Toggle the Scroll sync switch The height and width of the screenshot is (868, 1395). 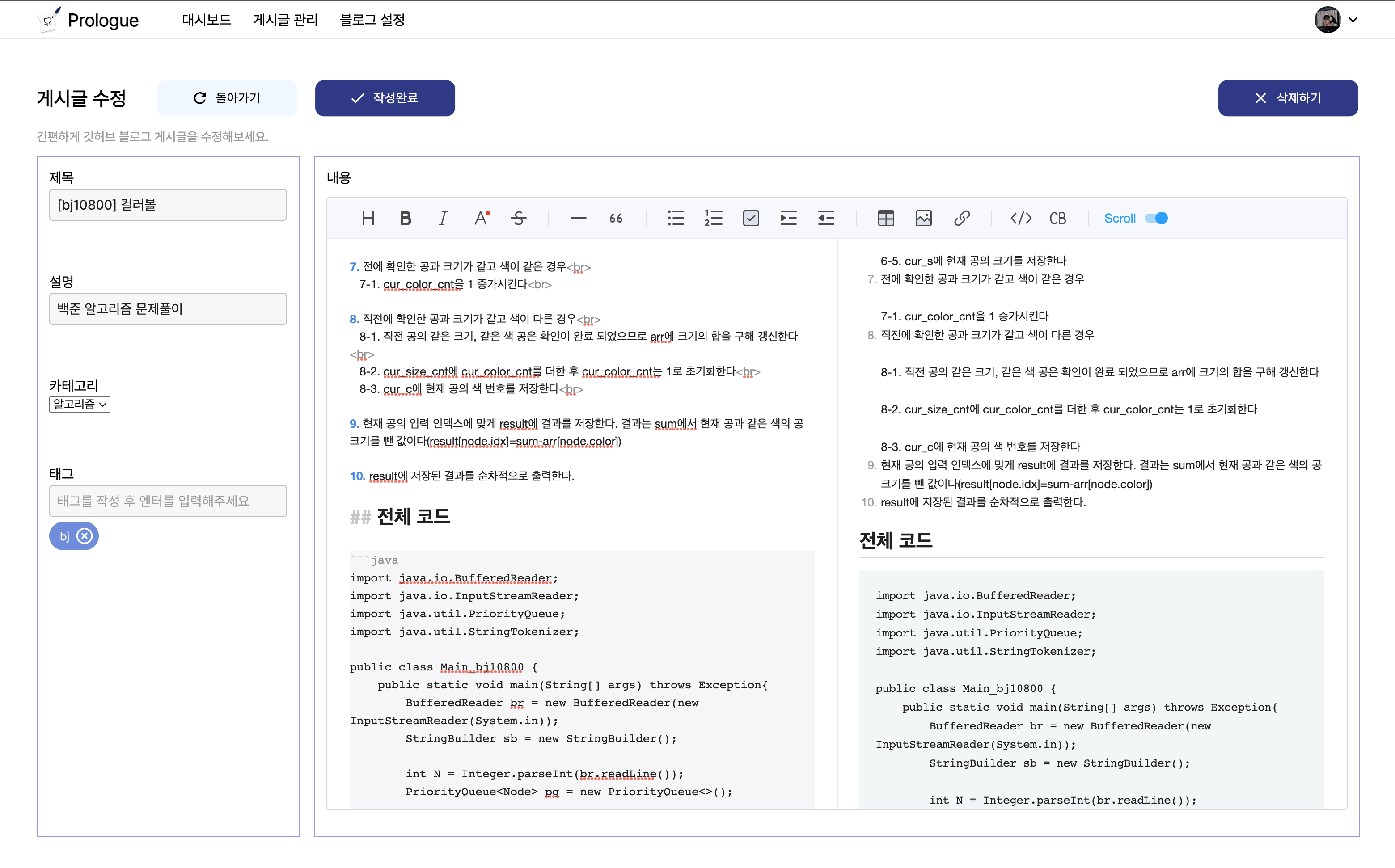click(x=1155, y=218)
